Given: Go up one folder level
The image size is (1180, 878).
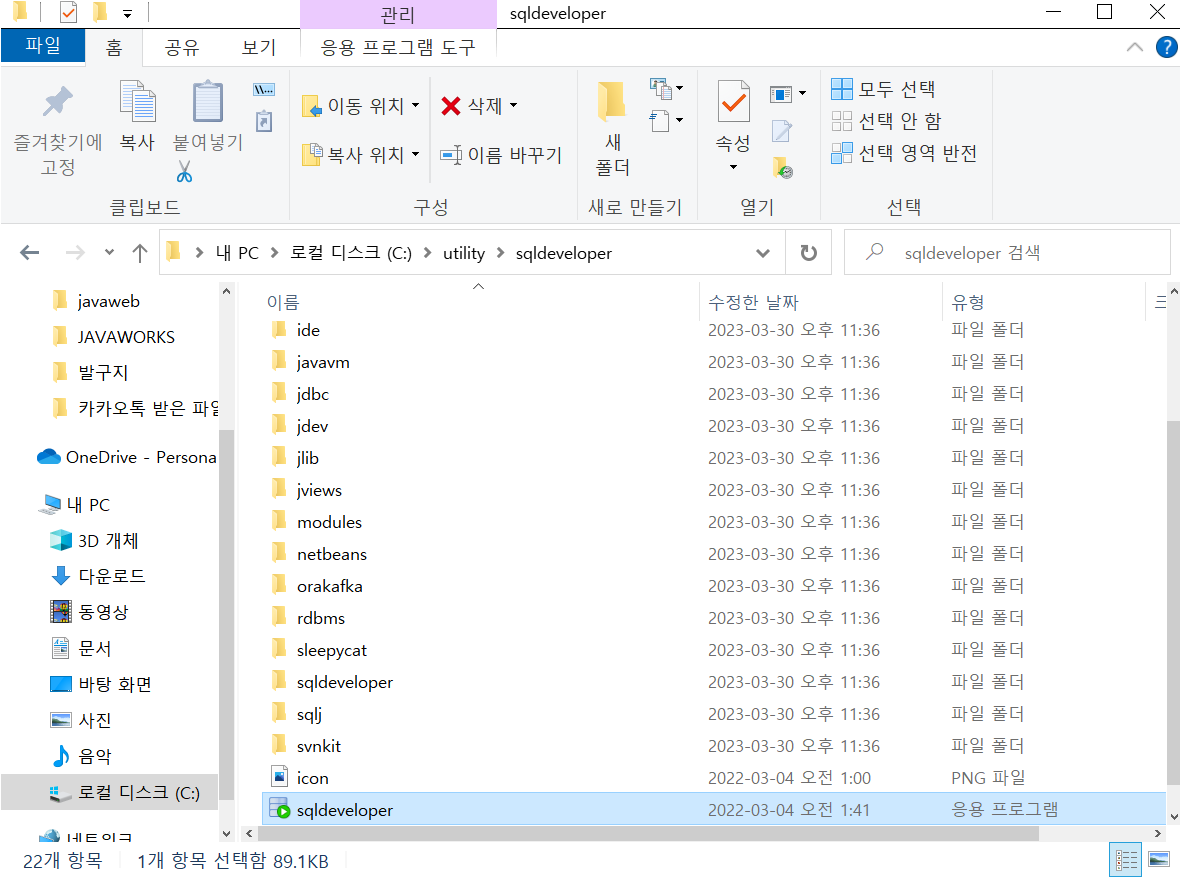Looking at the screenshot, I should 140,253.
